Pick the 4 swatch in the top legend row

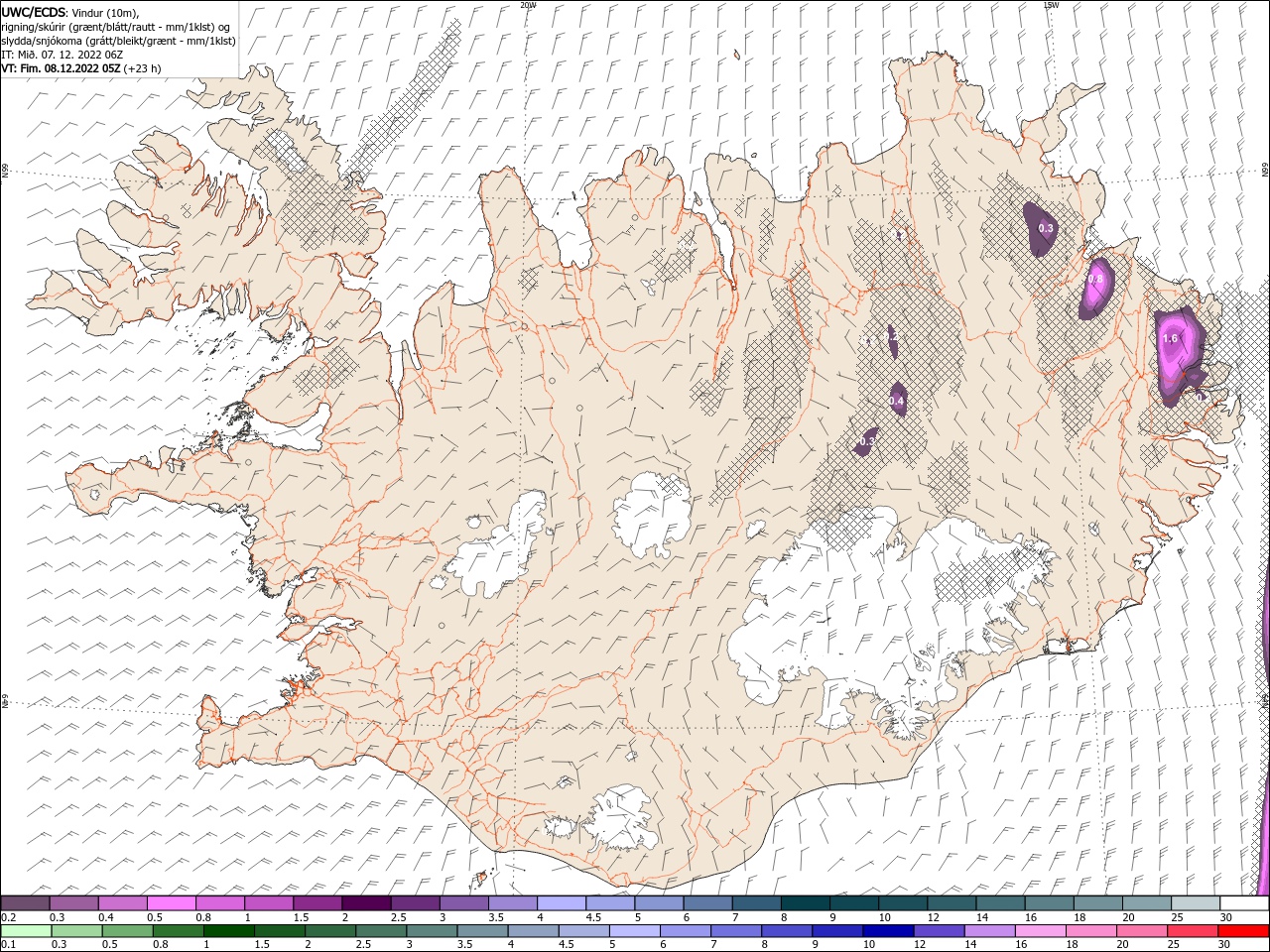click(562, 903)
